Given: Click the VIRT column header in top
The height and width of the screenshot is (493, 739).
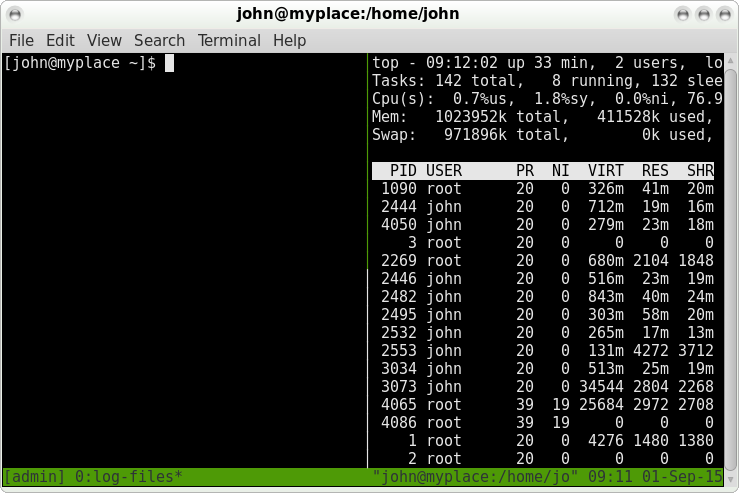Looking at the screenshot, I should point(606,171).
